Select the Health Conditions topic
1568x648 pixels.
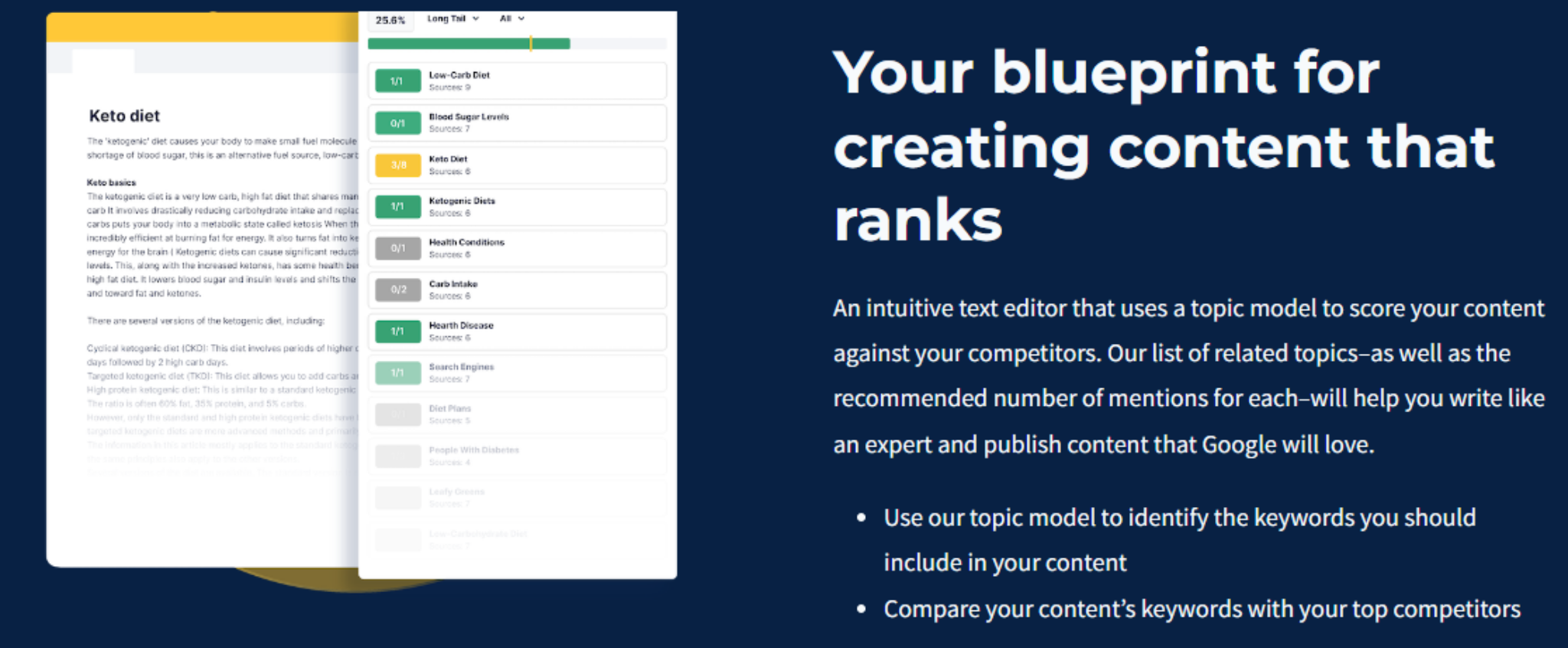point(518,248)
